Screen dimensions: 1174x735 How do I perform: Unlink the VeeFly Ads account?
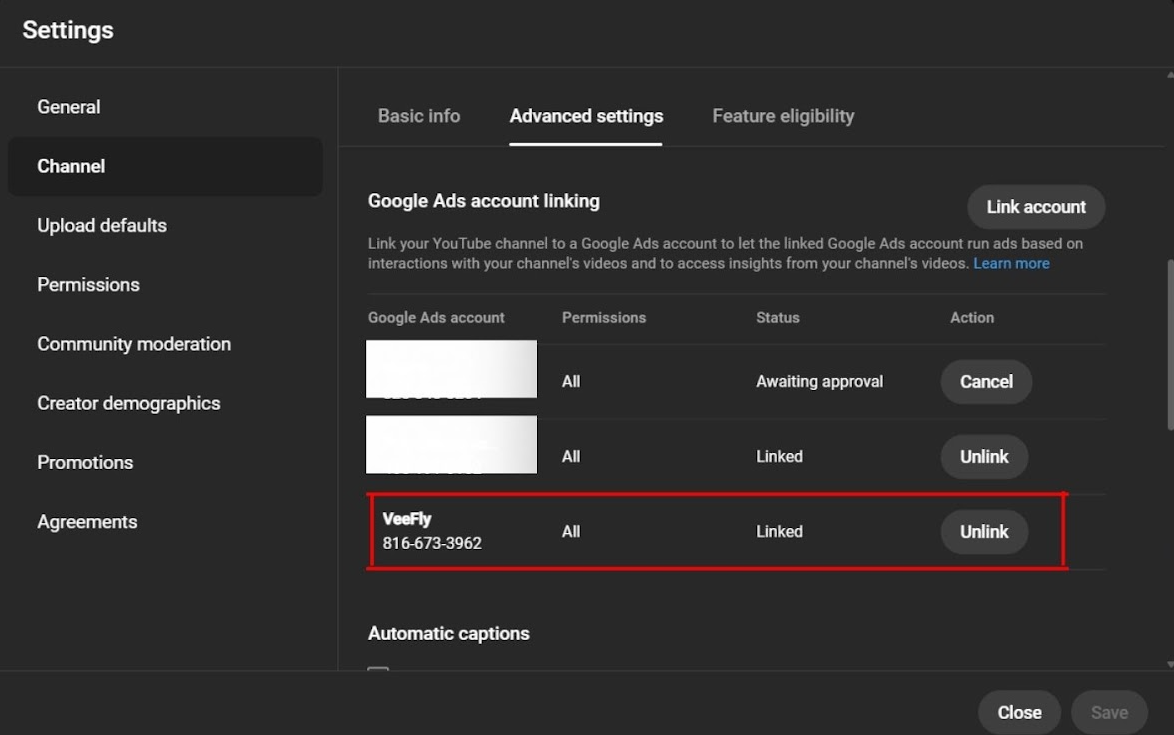pos(984,531)
